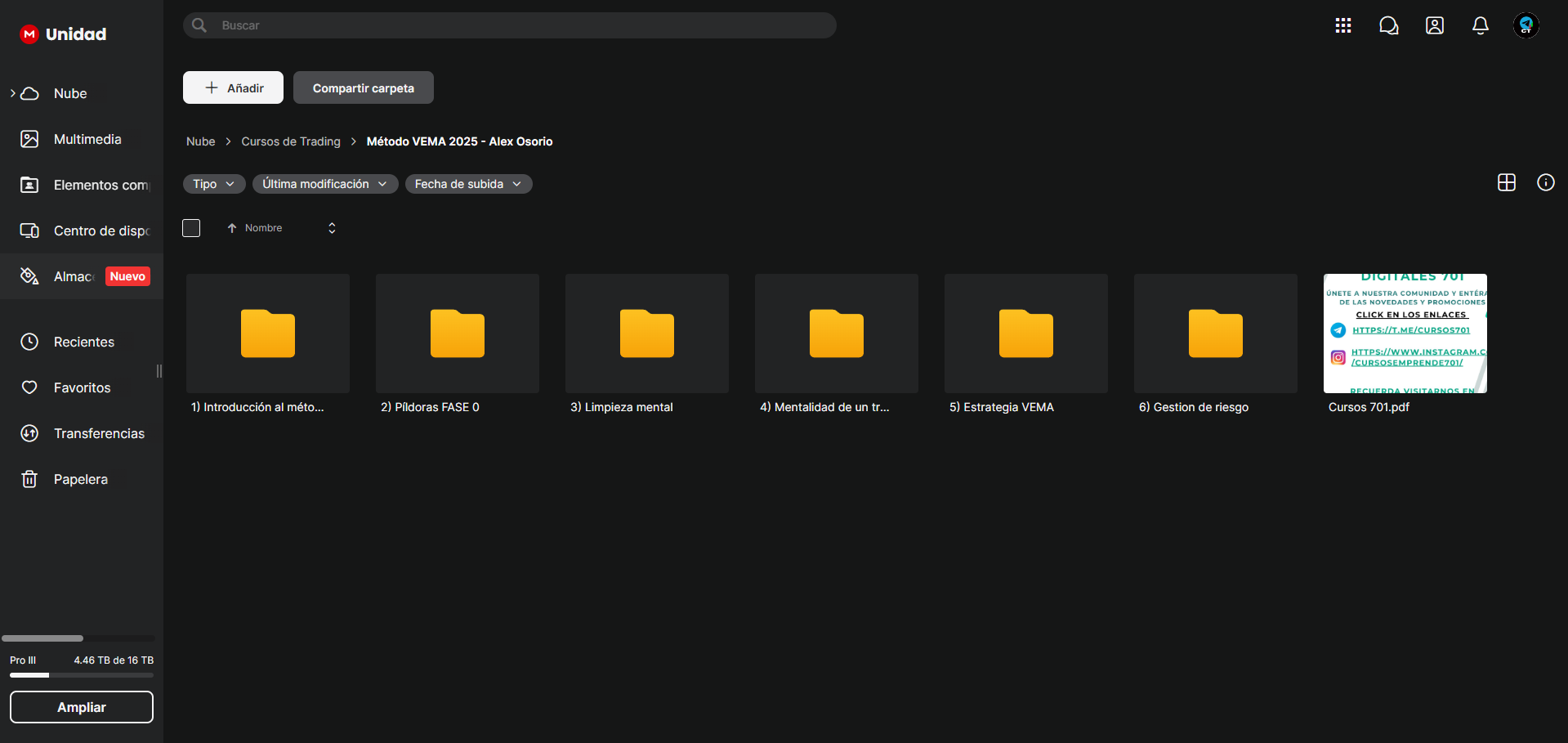Open folder icon 1) Introducción al método
The height and width of the screenshot is (743, 1568).
(268, 333)
